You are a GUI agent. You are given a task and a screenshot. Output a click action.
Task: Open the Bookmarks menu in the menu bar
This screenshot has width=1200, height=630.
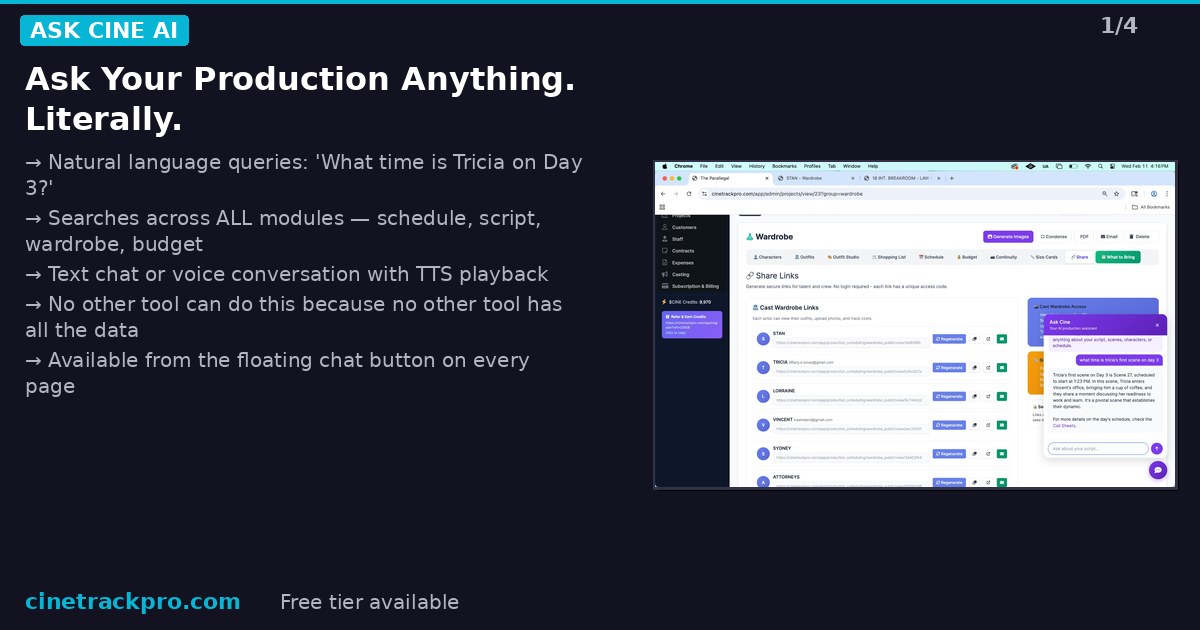786,166
